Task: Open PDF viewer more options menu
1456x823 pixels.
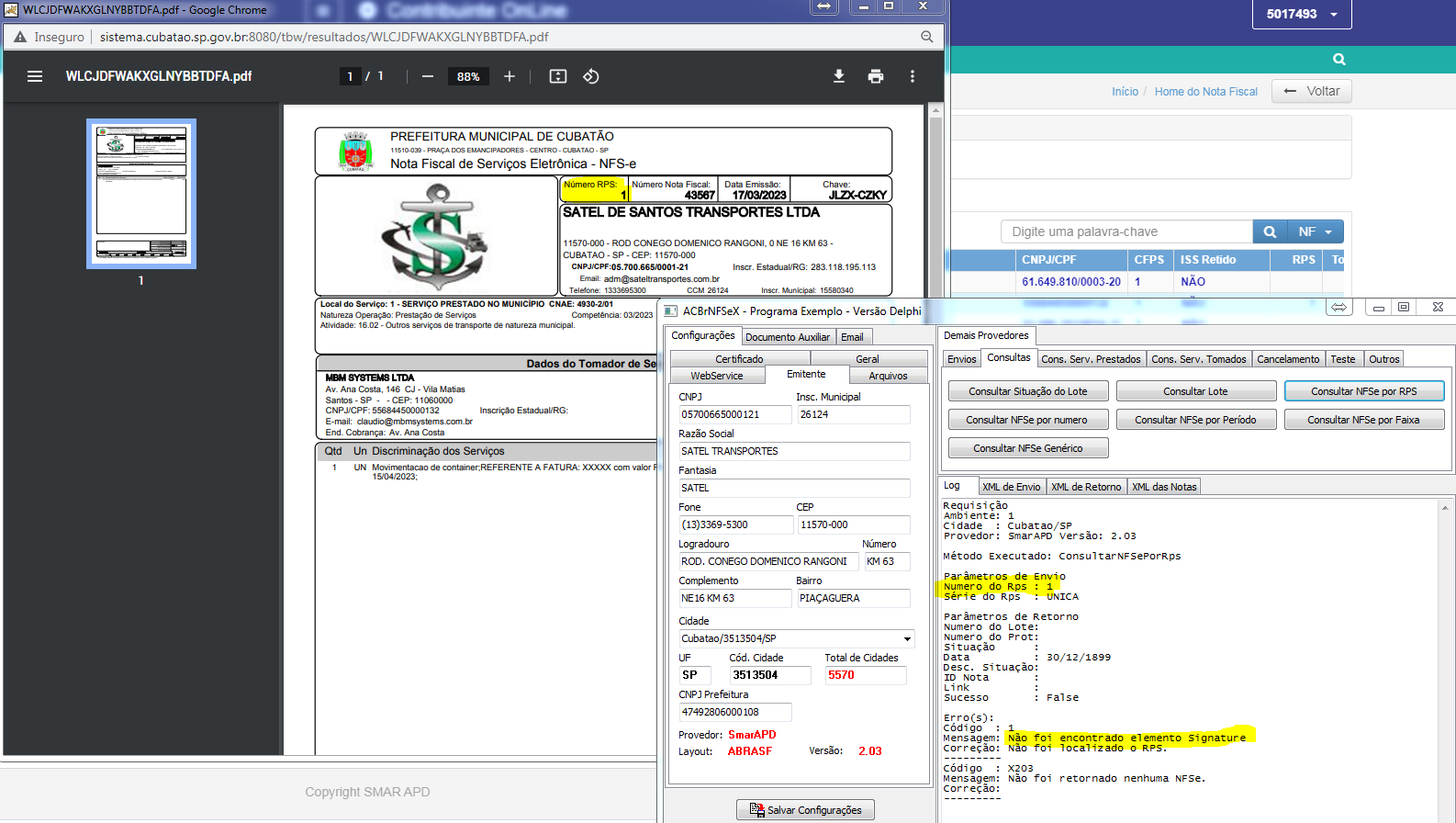Action: [x=913, y=76]
